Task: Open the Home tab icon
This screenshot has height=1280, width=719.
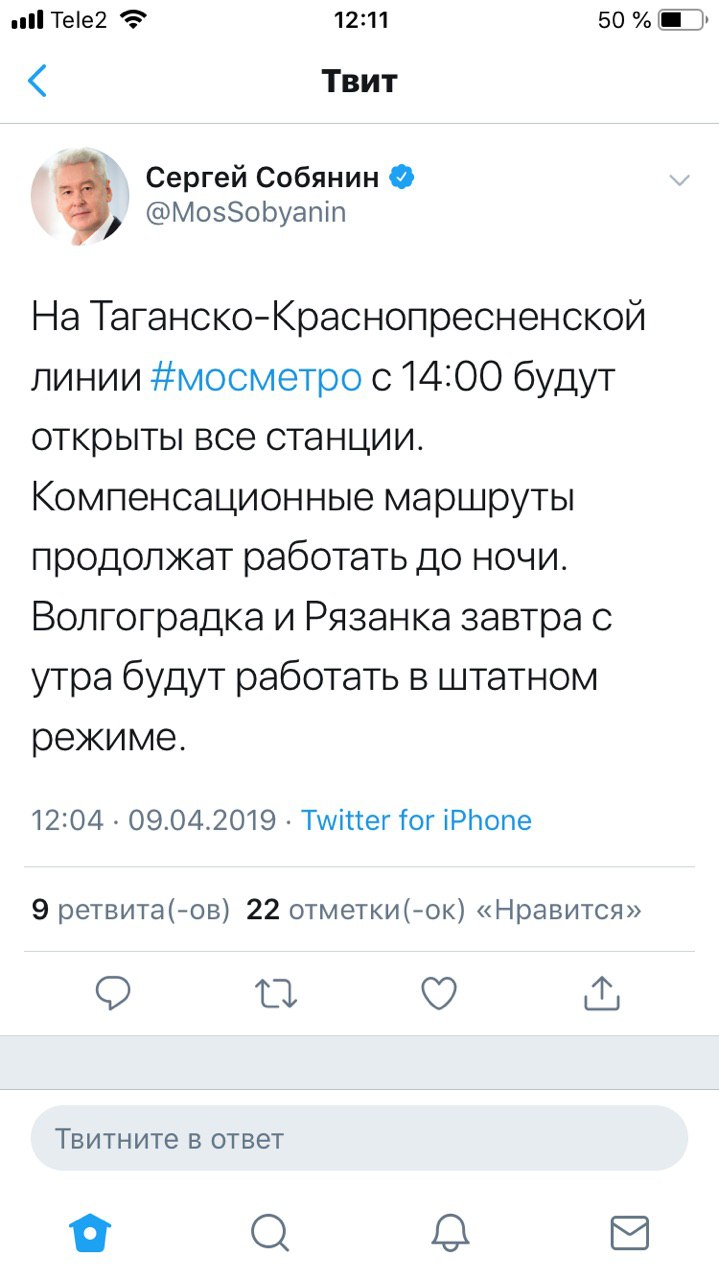Action: point(90,1232)
